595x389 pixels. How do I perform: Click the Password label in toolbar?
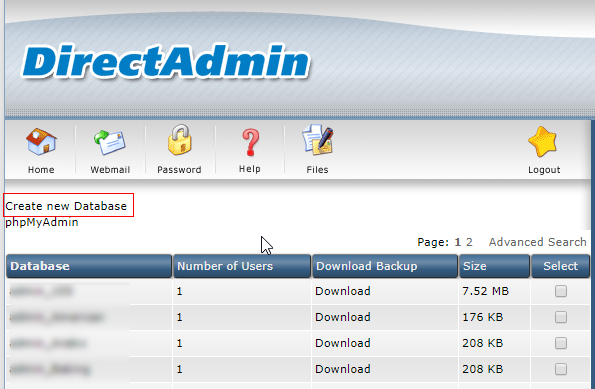pyautogui.click(x=179, y=170)
